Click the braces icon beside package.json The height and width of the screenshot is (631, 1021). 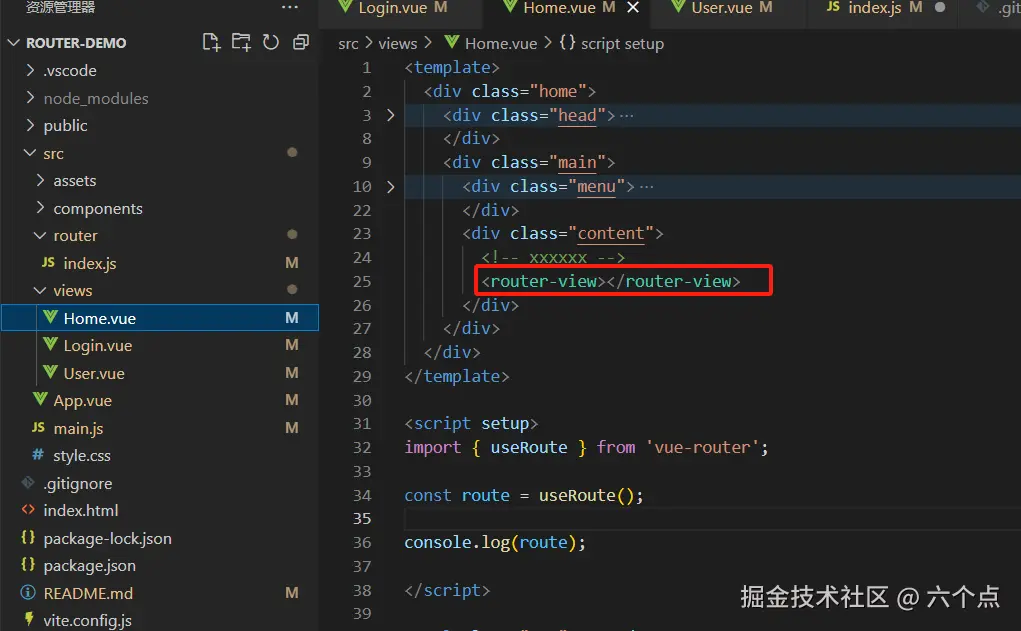(x=27, y=565)
